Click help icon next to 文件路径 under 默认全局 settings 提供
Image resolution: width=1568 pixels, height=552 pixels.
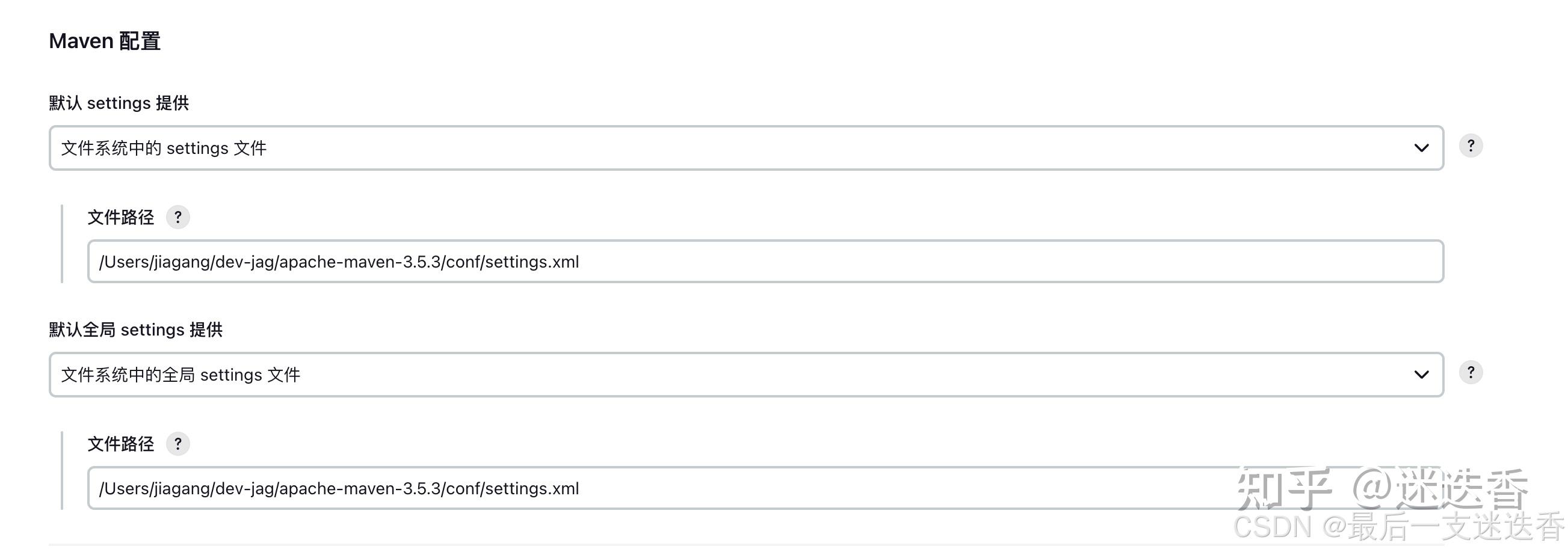[x=177, y=444]
